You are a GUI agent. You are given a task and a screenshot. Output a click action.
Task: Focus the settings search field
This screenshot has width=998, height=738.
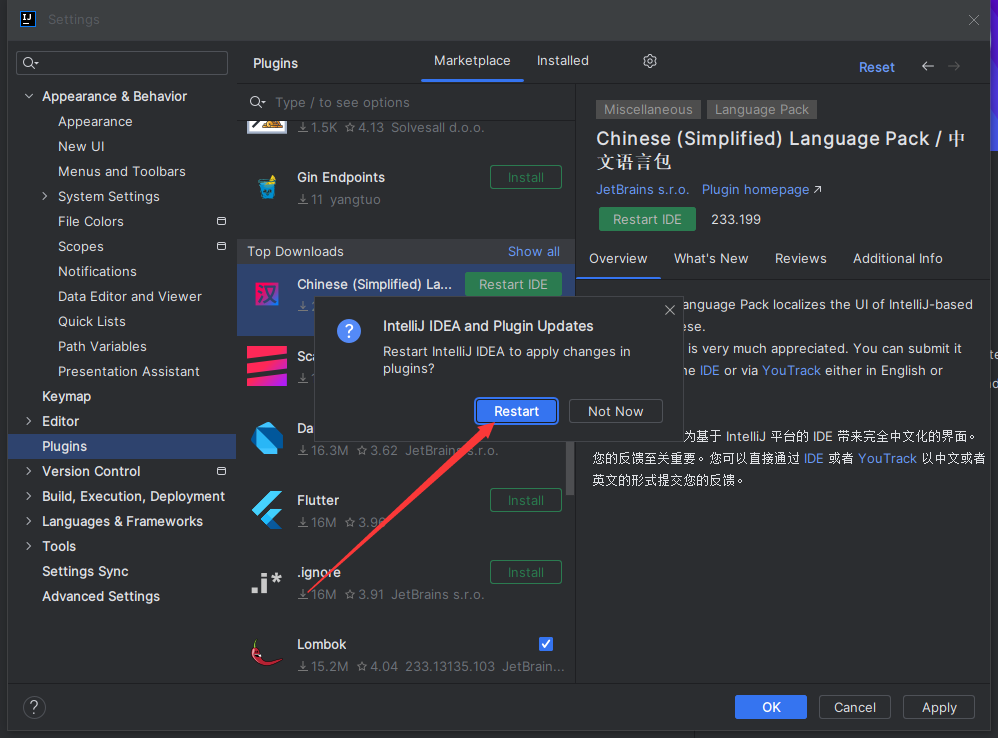(122, 63)
